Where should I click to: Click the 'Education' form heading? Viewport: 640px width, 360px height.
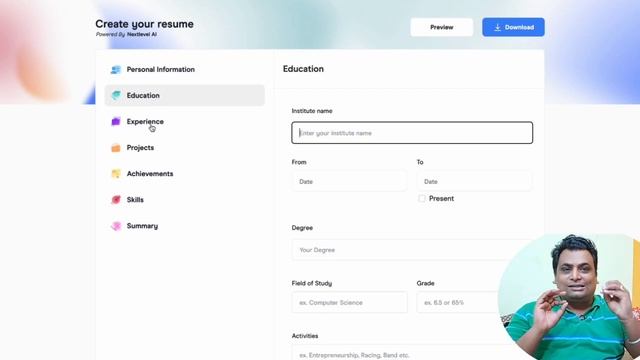point(303,69)
